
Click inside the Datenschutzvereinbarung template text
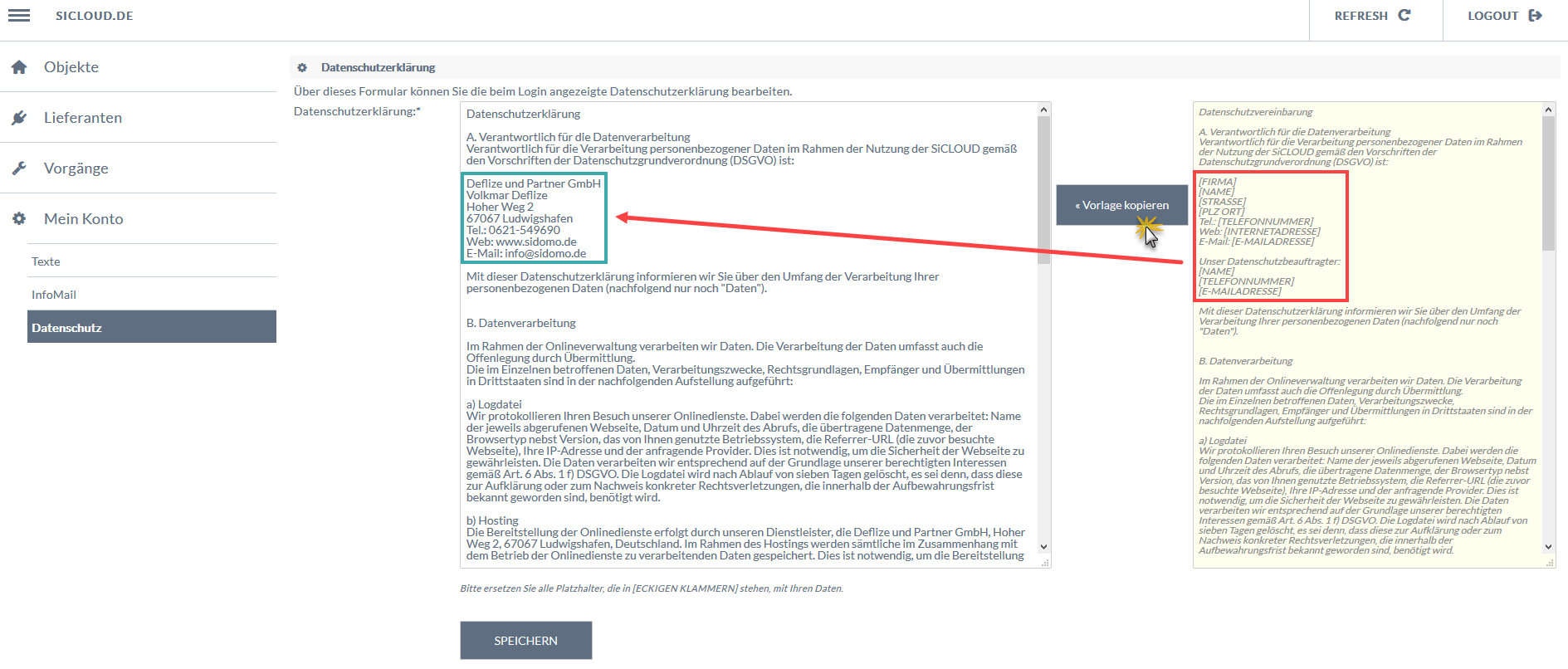coord(1367,335)
